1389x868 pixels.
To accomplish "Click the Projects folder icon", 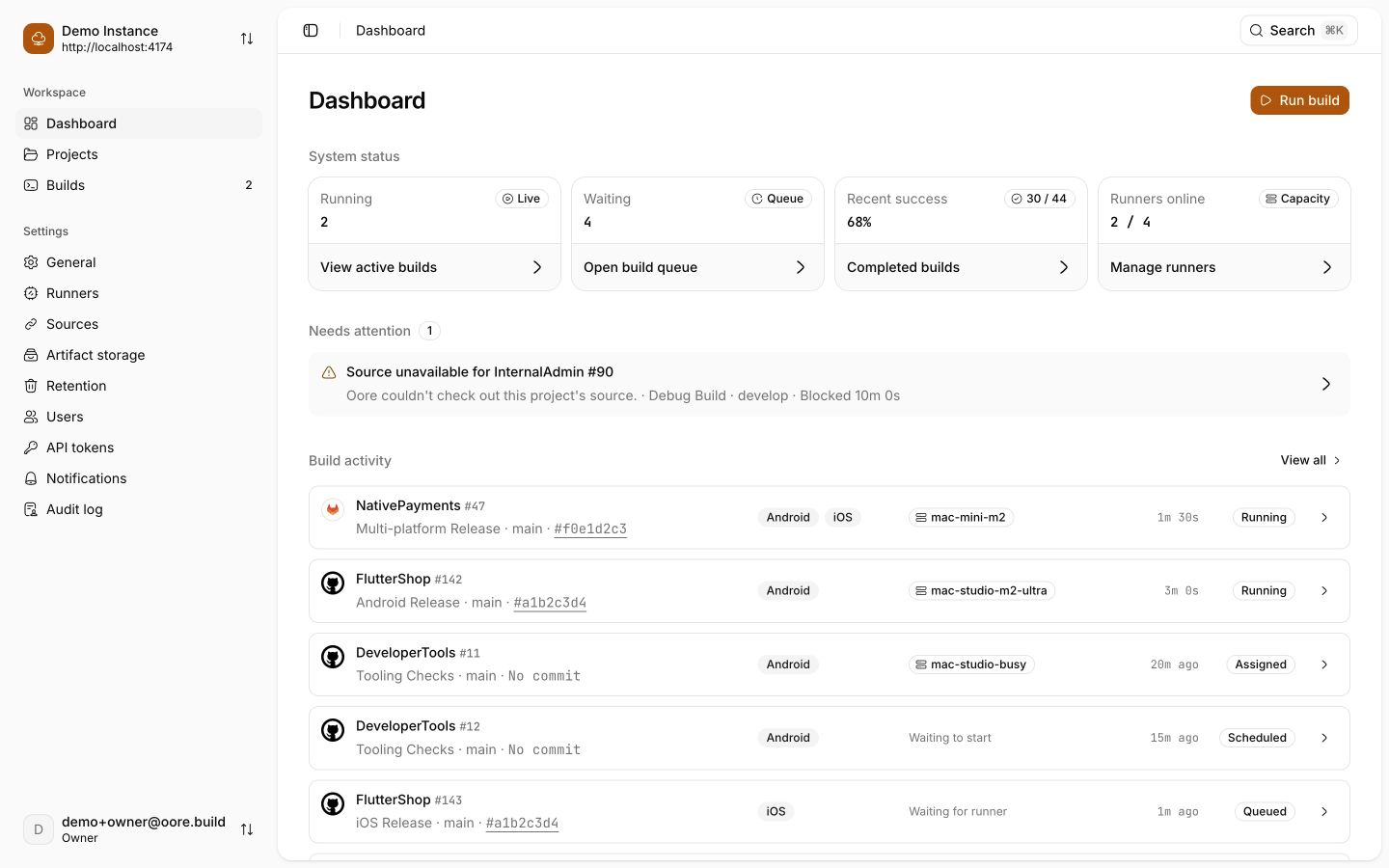I will point(31,154).
